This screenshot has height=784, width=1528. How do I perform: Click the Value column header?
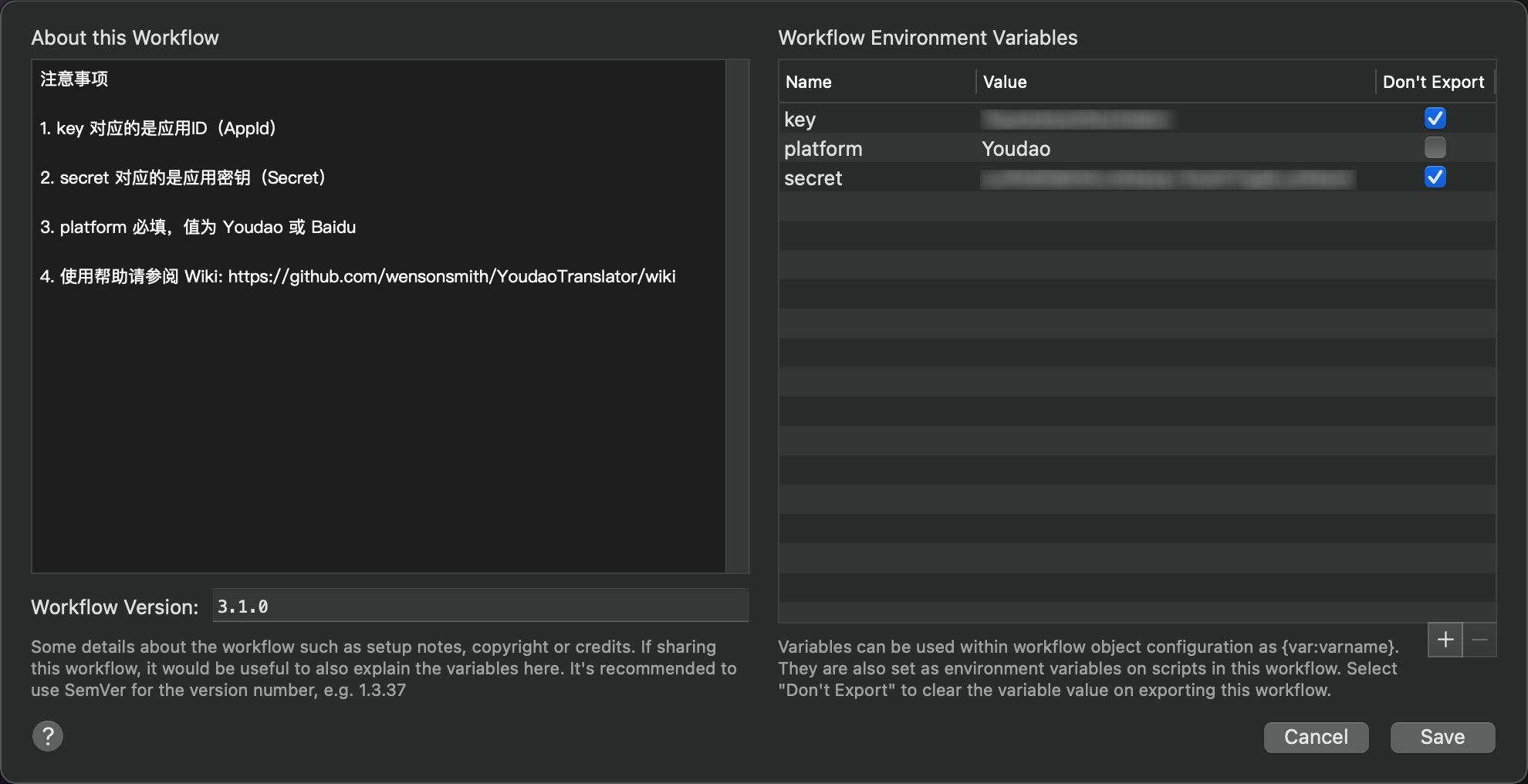(x=1005, y=82)
